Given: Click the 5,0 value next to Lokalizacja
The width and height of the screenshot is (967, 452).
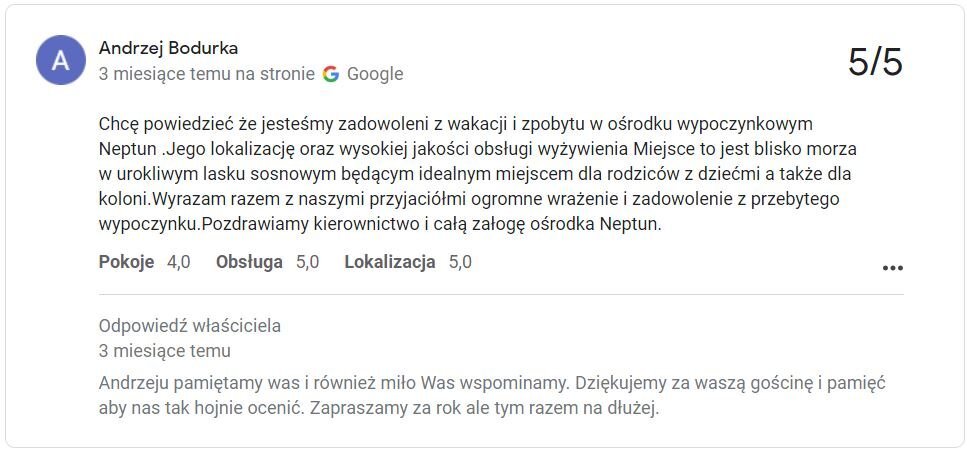Looking at the screenshot, I should click(460, 263).
